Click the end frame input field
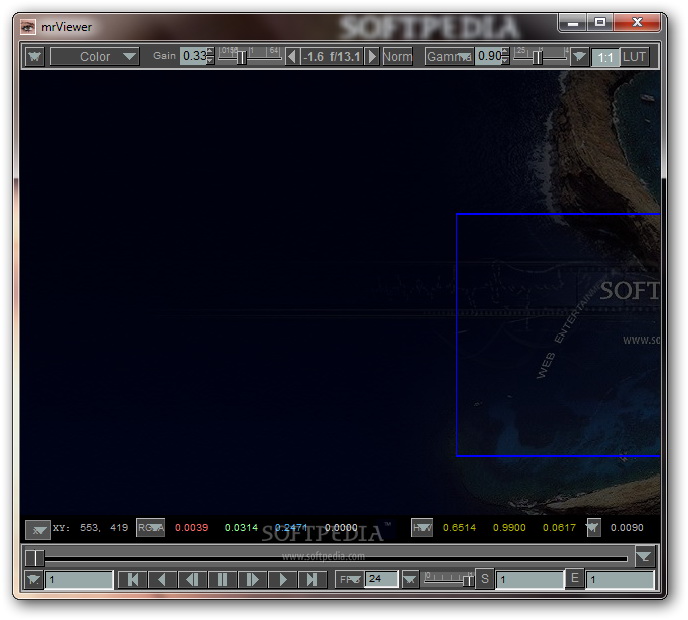 click(620, 580)
